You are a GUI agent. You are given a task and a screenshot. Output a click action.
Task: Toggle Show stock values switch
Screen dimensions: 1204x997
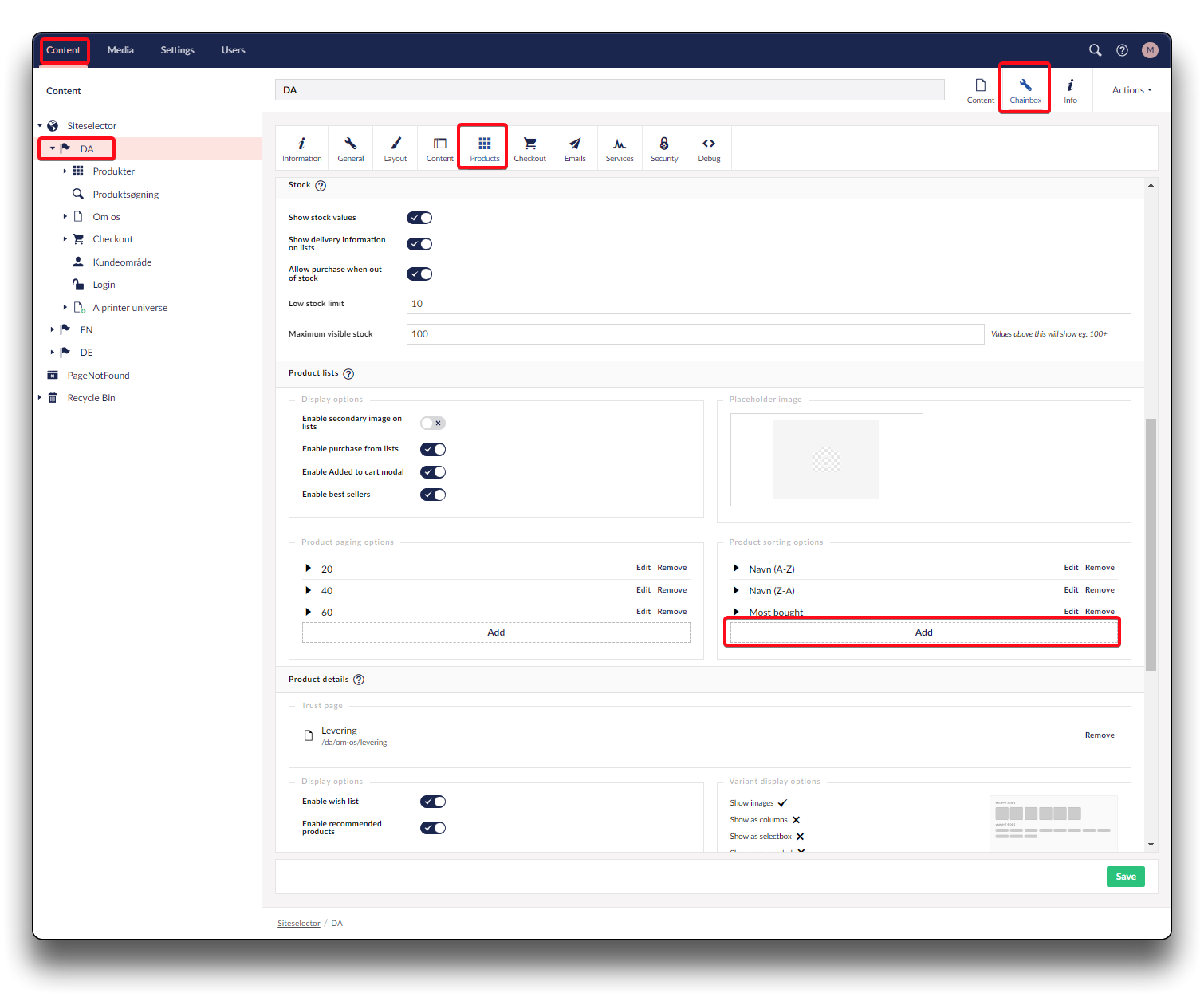[419, 218]
